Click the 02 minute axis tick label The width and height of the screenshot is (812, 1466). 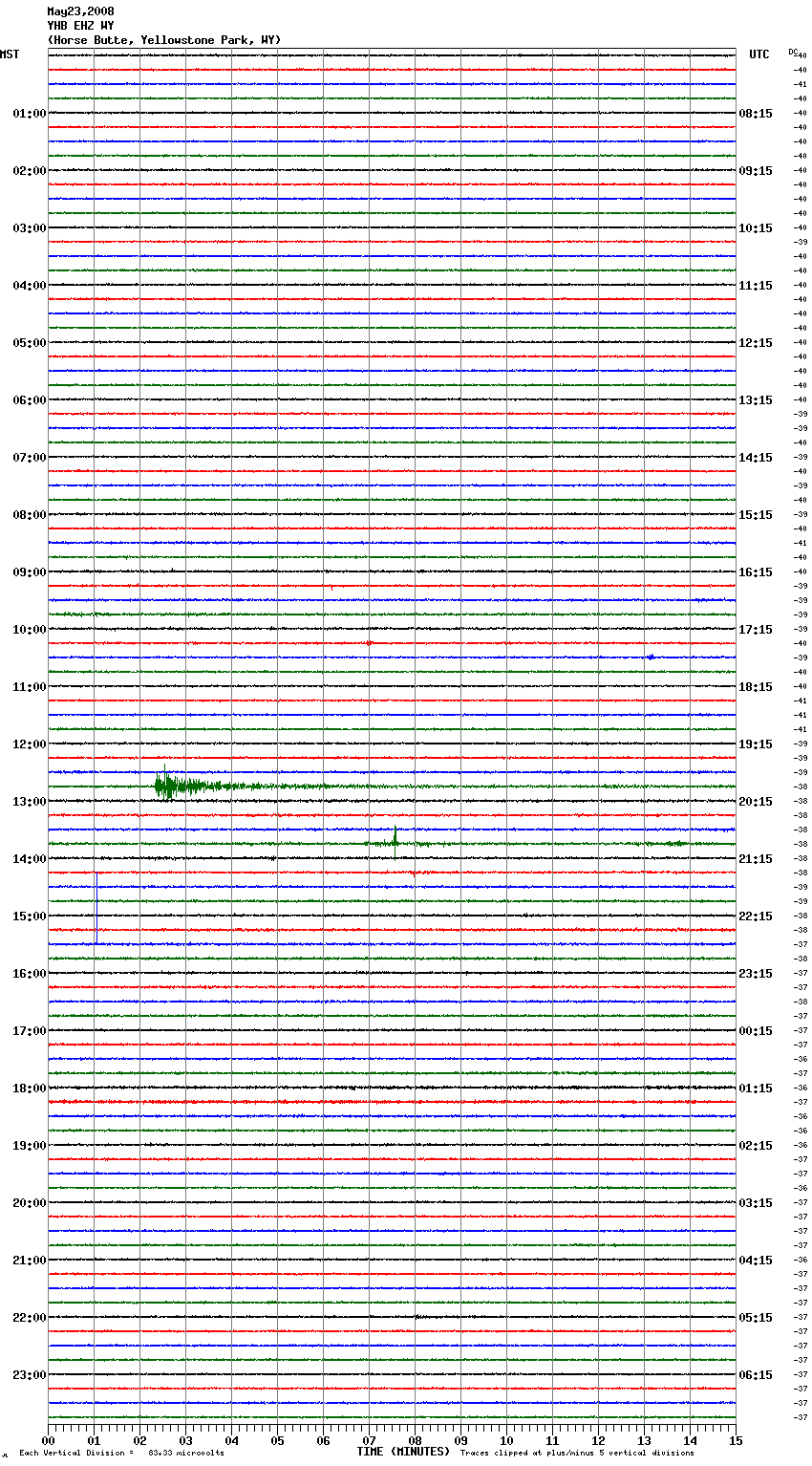pyautogui.click(x=140, y=1440)
